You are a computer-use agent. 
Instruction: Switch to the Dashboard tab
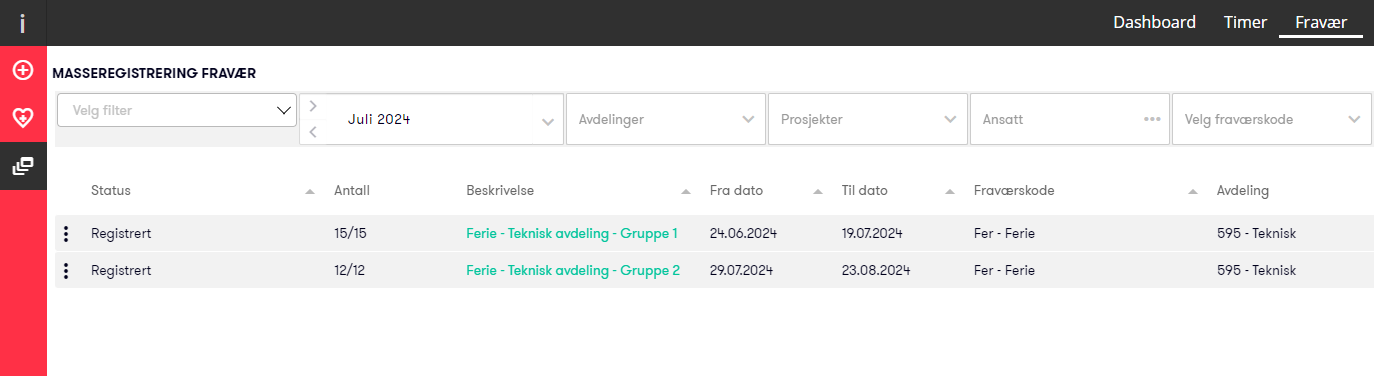tap(1154, 22)
